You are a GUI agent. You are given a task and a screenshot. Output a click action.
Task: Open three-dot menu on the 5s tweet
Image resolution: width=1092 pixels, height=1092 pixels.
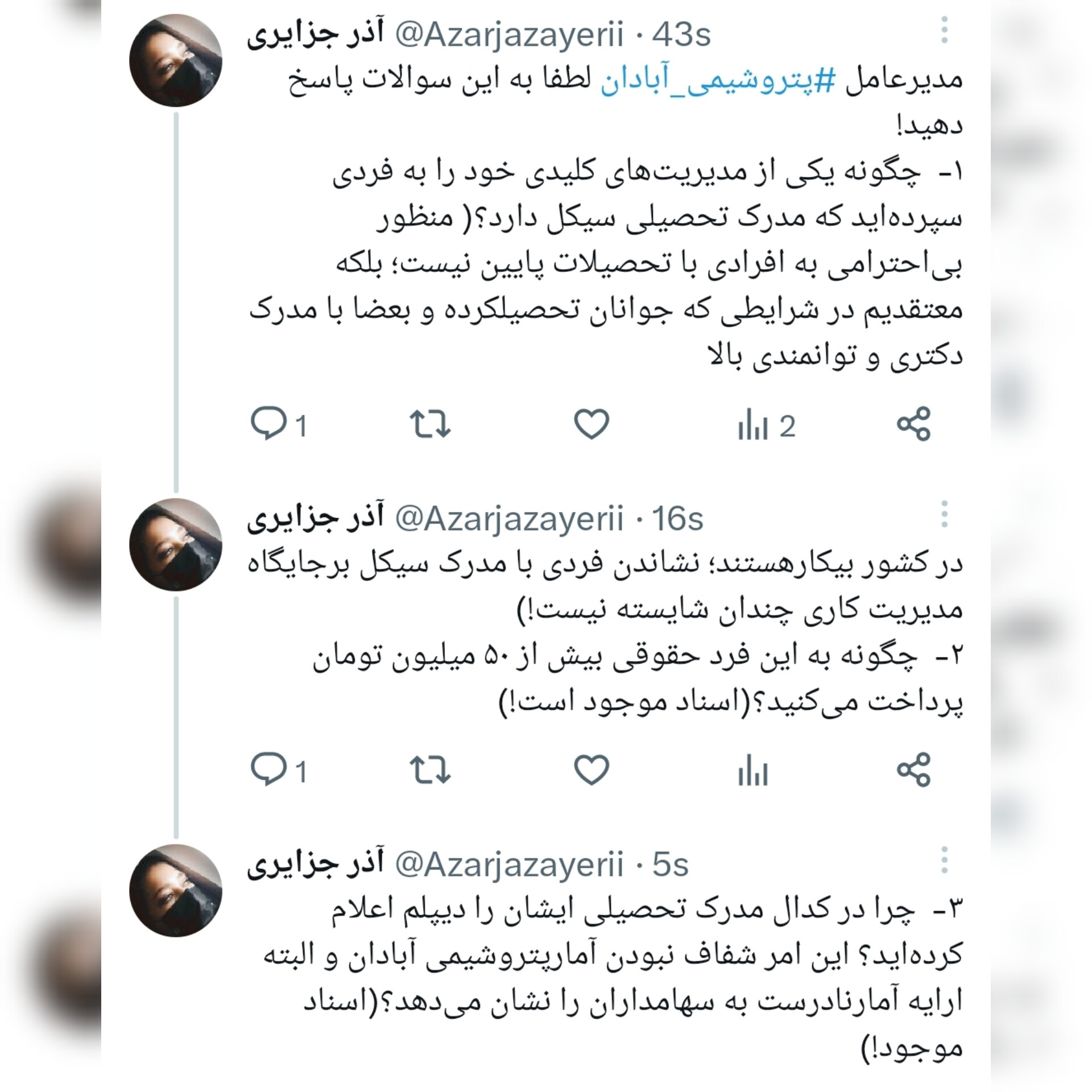click(944, 860)
